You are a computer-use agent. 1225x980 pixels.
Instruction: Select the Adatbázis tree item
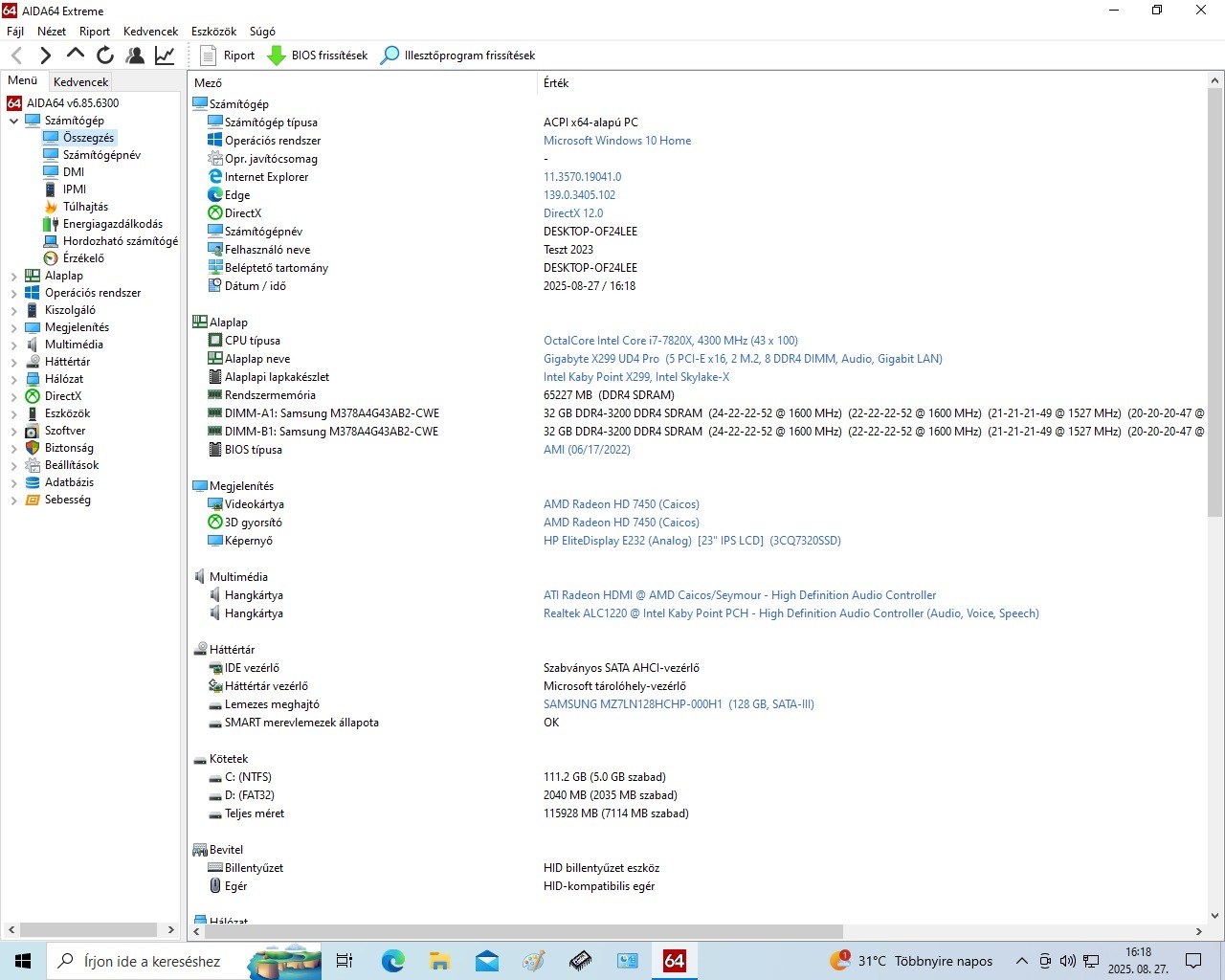(69, 482)
